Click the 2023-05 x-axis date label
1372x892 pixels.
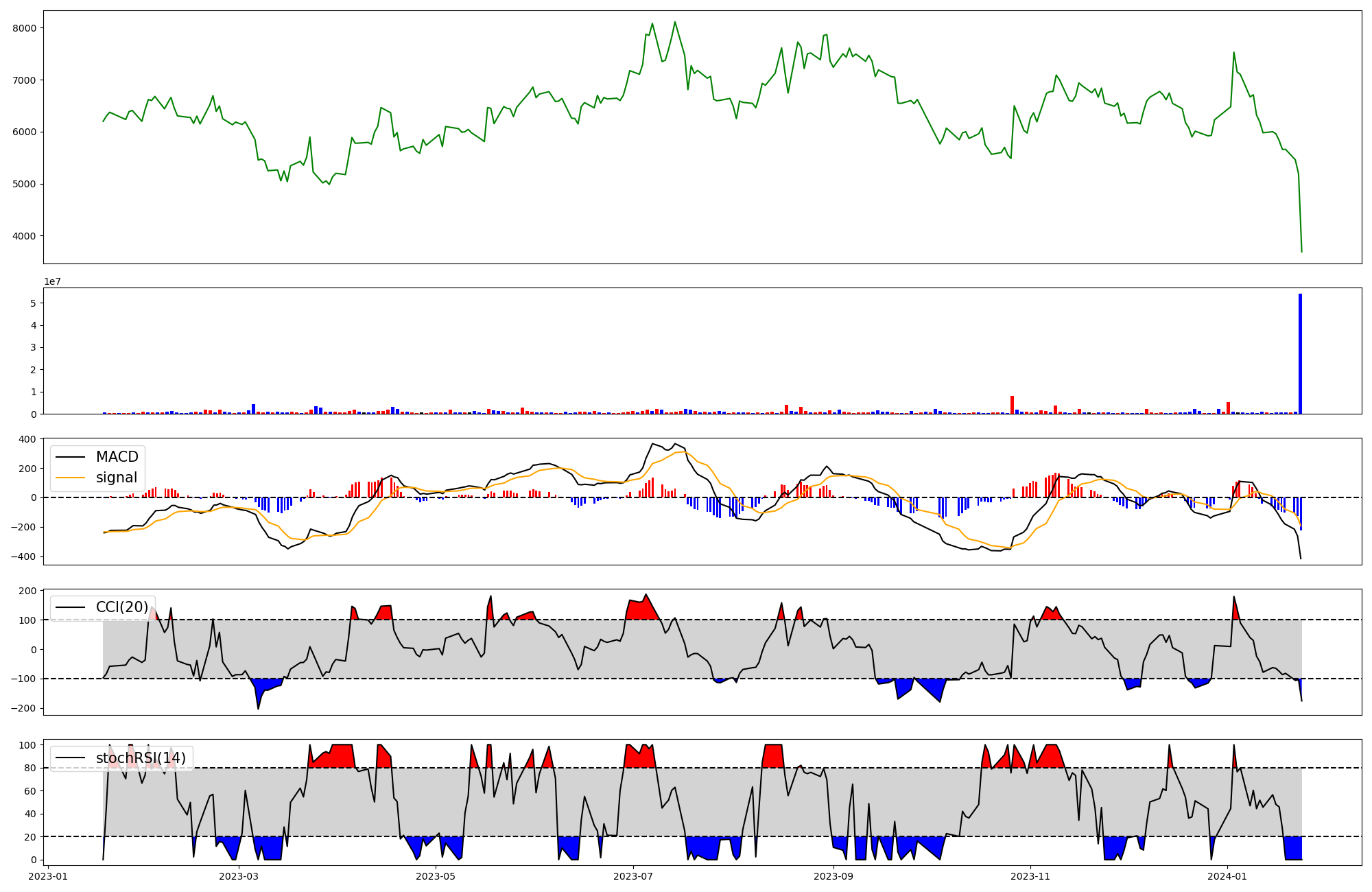tap(436, 876)
